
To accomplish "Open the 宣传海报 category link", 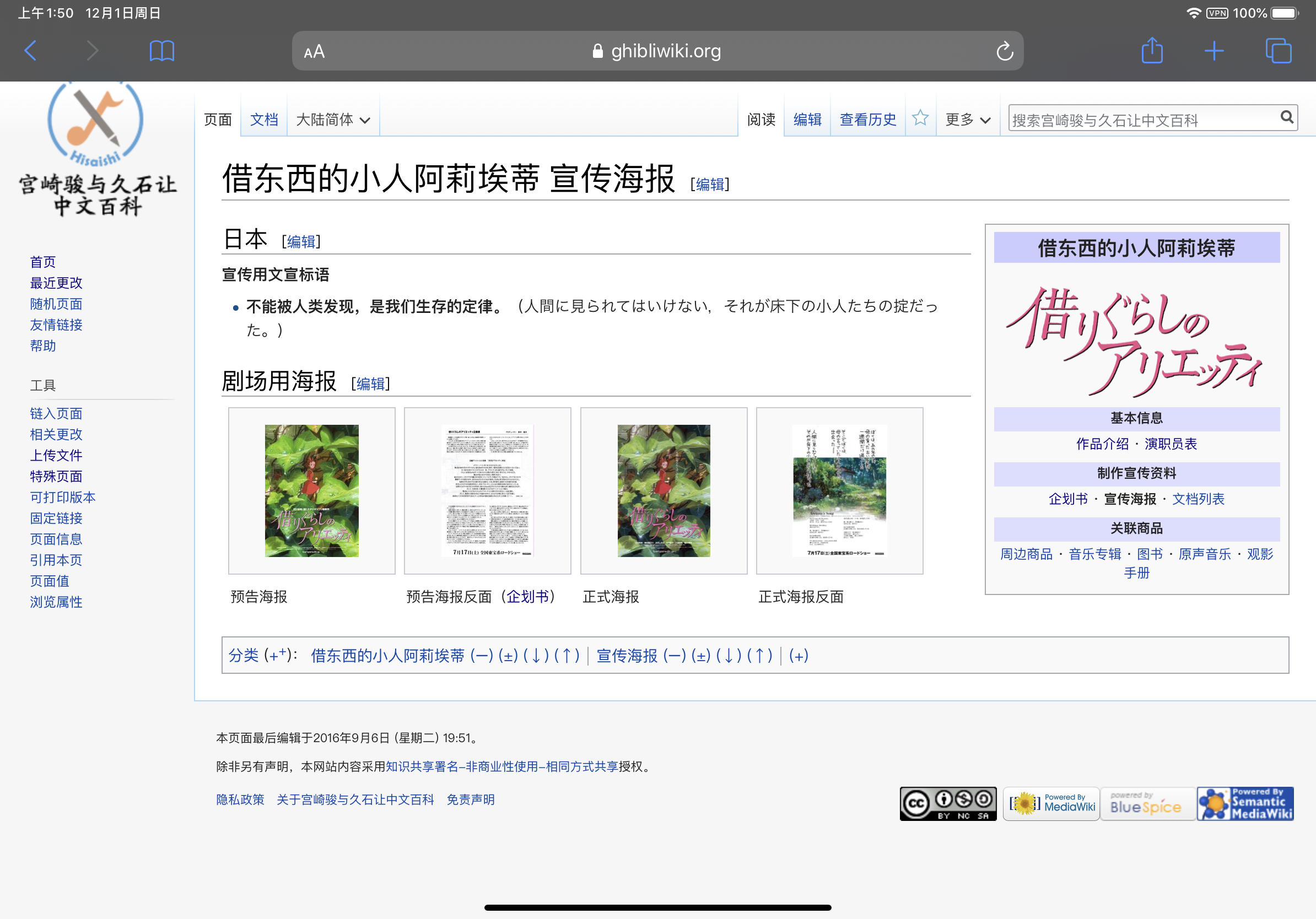I will (x=627, y=655).
